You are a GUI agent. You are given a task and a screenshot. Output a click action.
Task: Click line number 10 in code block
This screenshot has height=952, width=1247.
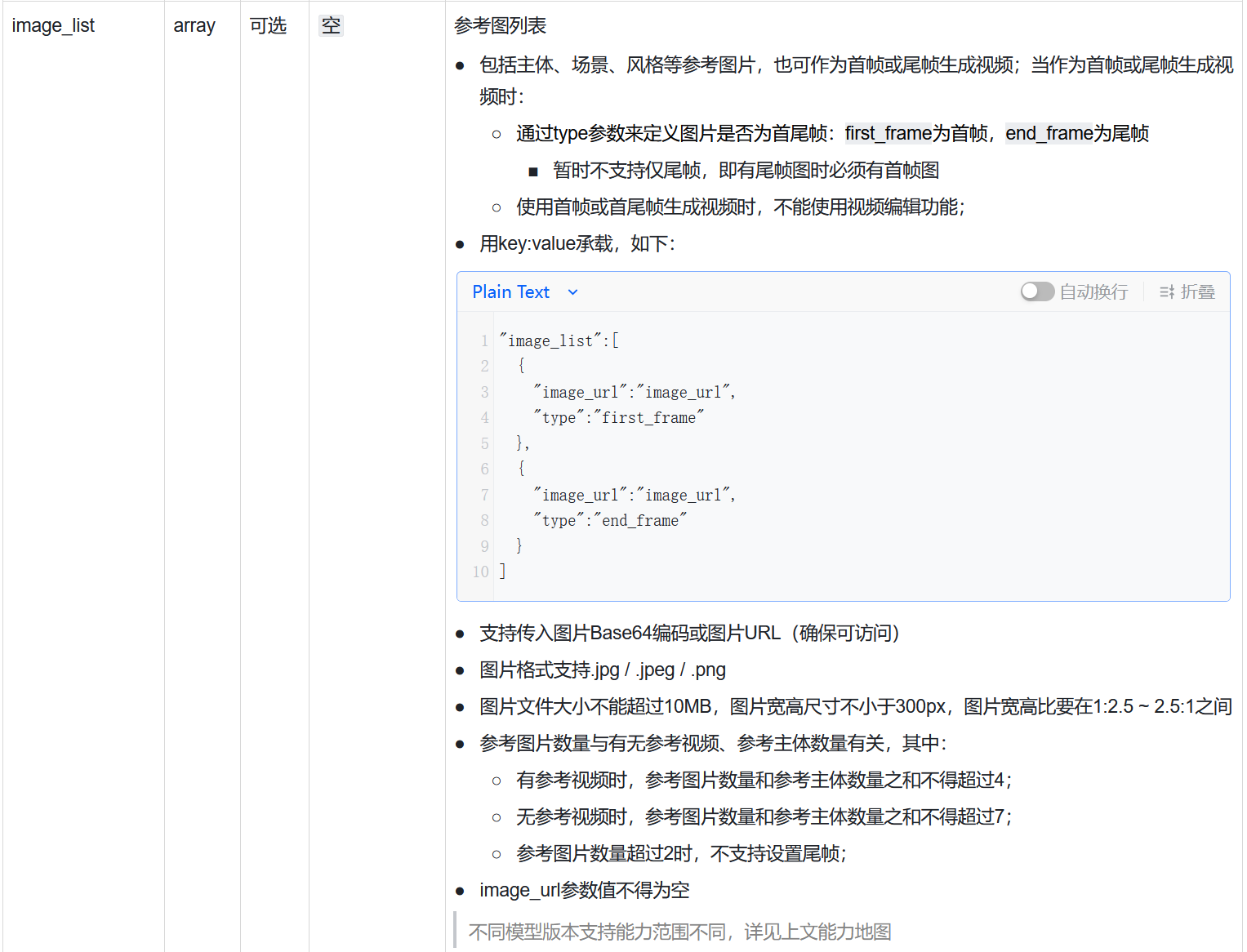point(480,572)
